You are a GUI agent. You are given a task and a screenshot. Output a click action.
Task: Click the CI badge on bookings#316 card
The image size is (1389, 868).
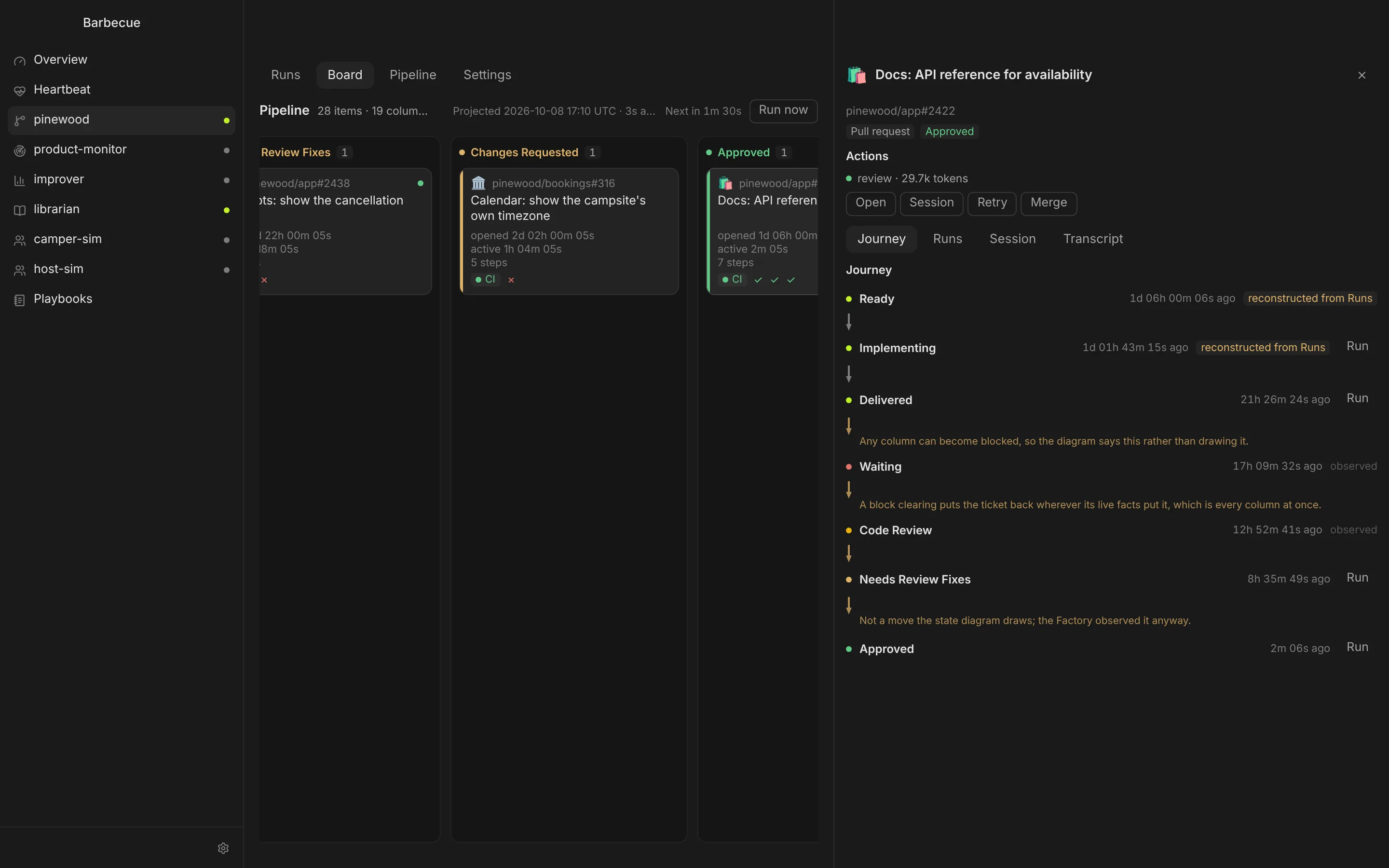click(x=486, y=280)
